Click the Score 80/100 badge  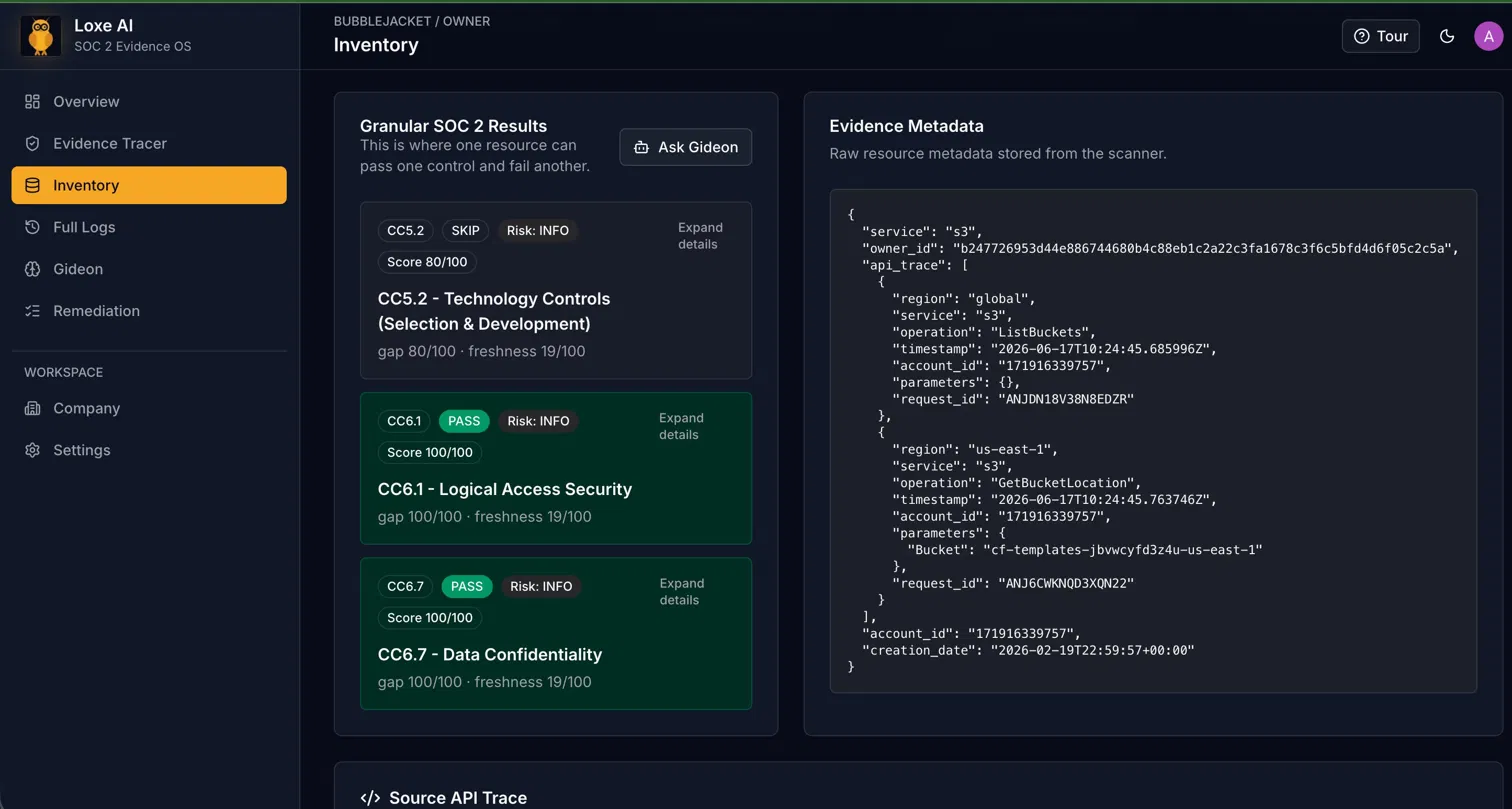tap(427, 262)
